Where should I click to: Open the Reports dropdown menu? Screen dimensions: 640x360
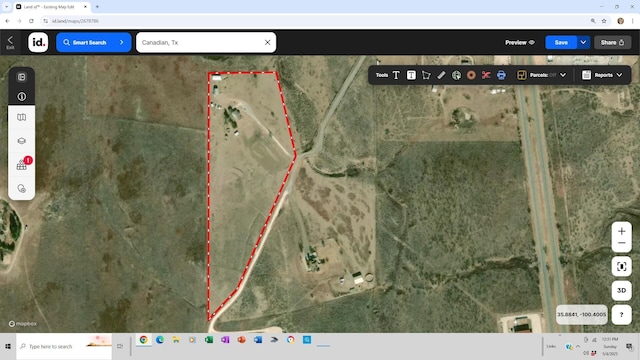coord(602,75)
